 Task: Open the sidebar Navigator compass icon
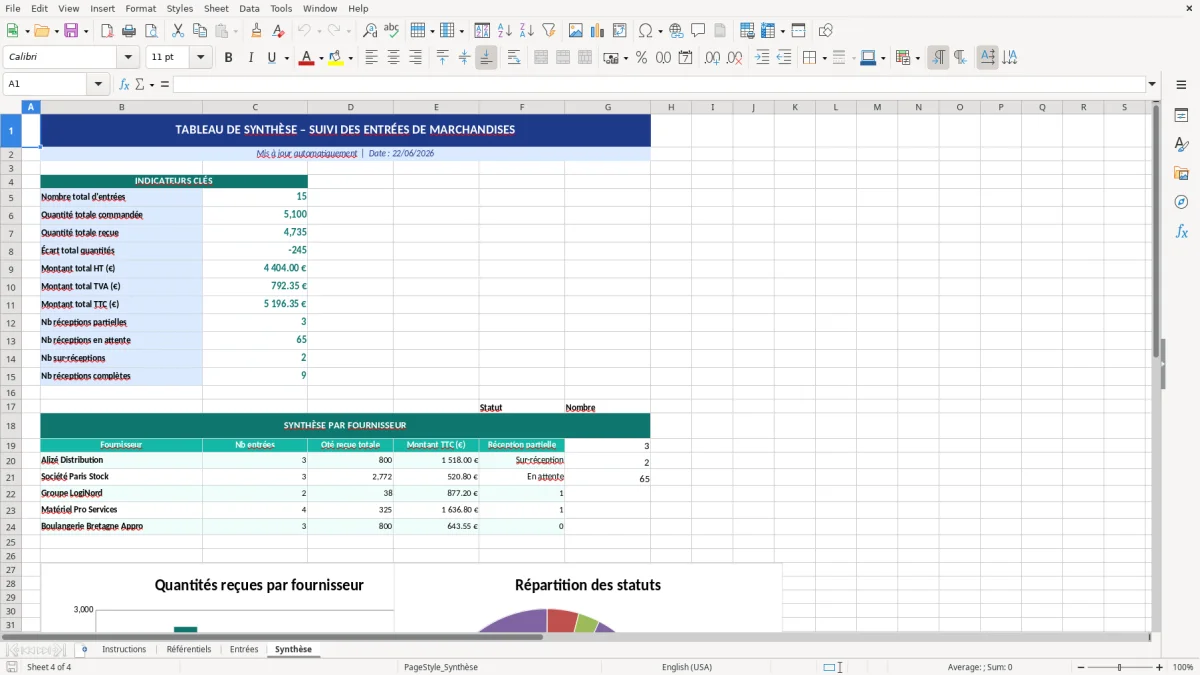[1181, 202]
